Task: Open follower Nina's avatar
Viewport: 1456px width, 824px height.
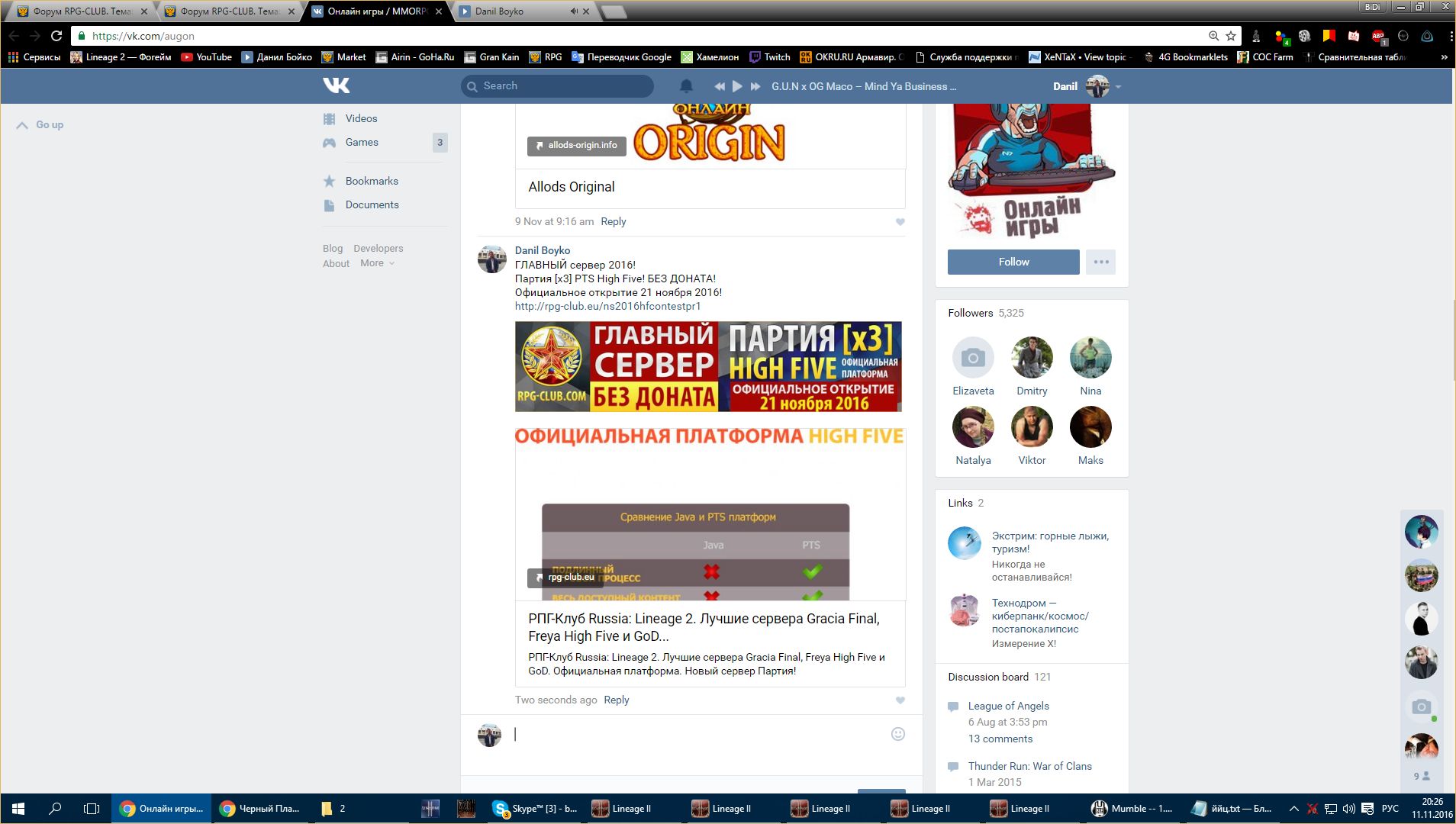Action: point(1090,357)
